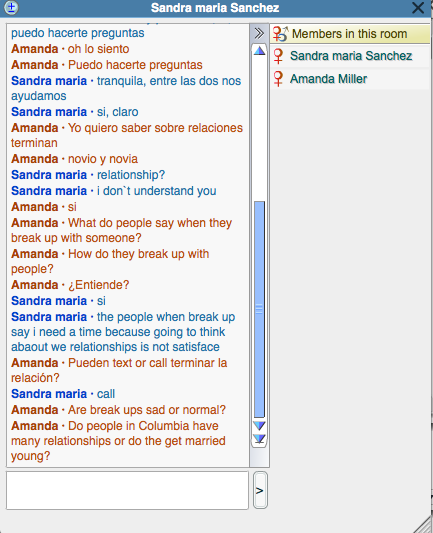Click the scroll down arrow in chat
The height and width of the screenshot is (533, 433).
click(259, 426)
